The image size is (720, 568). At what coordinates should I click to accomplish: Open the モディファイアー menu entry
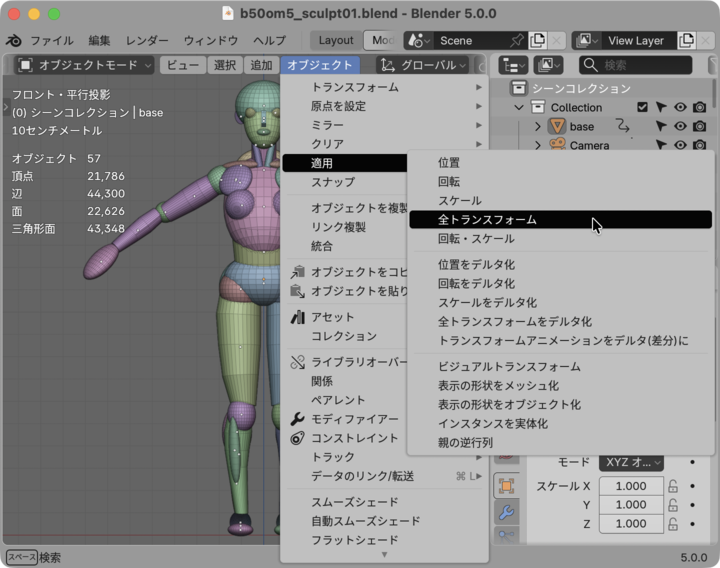tap(344, 419)
